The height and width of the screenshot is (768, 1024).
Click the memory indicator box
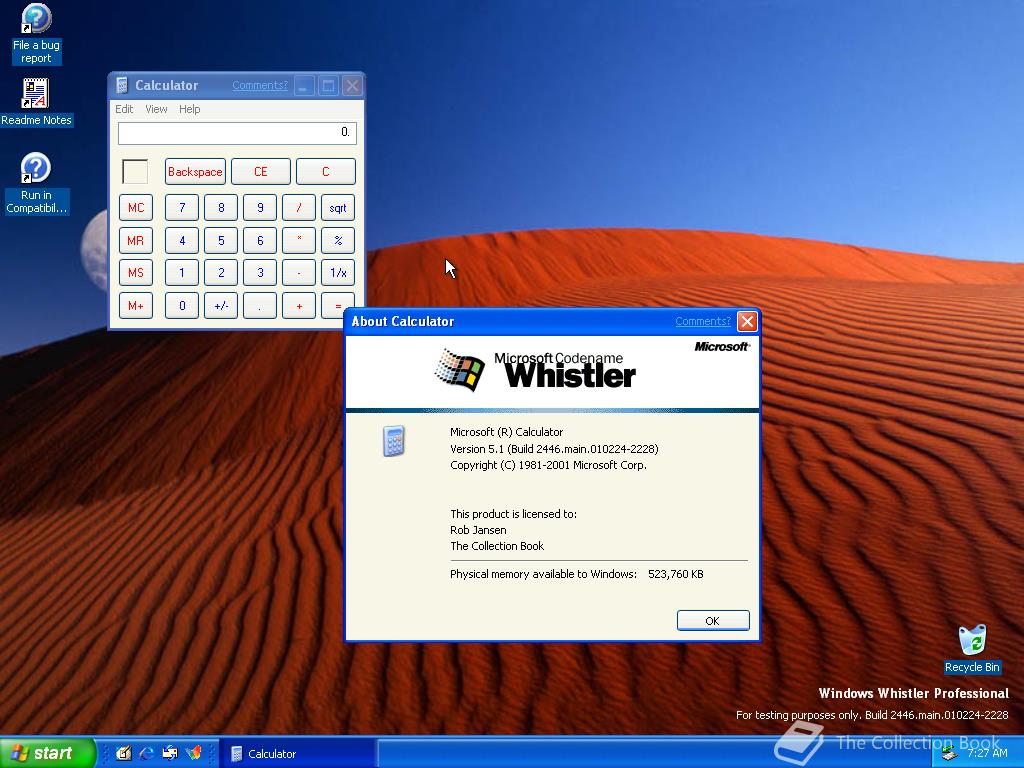pos(135,172)
